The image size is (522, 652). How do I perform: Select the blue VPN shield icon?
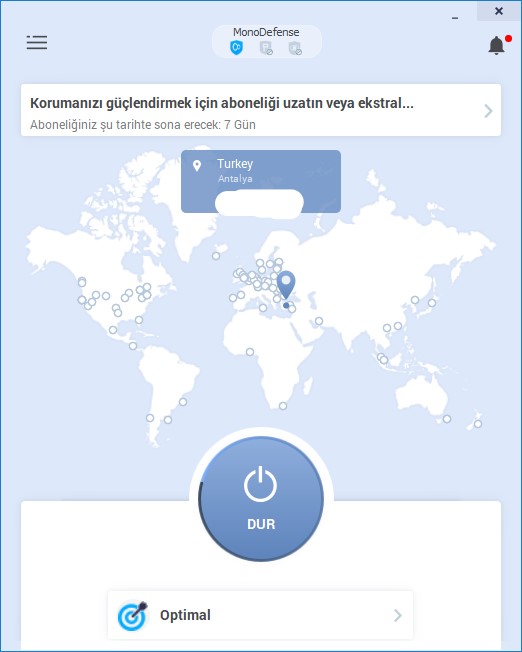click(x=236, y=48)
